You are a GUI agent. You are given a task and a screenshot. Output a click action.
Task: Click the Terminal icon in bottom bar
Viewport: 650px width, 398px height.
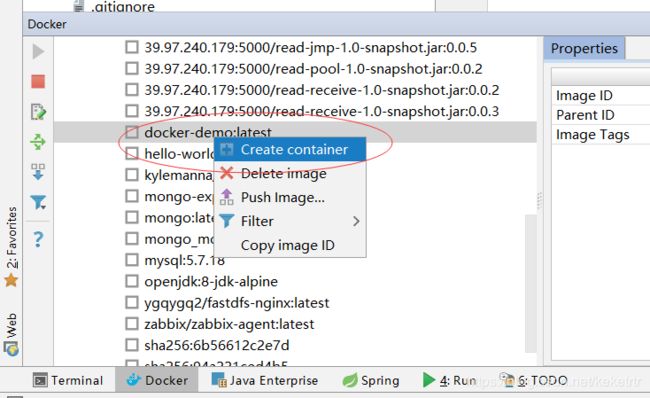40,380
